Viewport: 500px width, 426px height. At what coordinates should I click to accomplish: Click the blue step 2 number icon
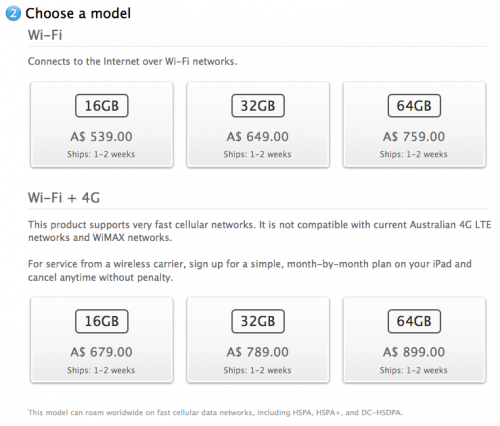pos(13,14)
